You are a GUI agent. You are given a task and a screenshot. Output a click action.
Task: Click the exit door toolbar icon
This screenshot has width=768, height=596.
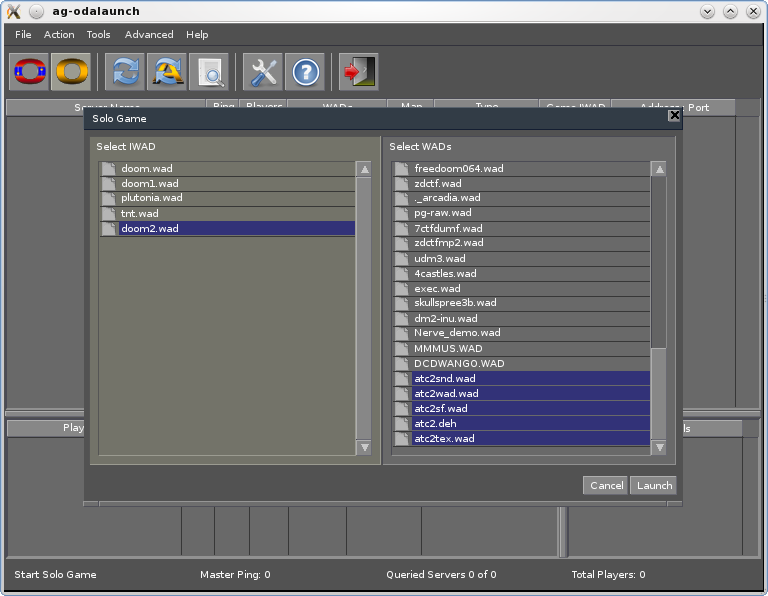tap(358, 72)
